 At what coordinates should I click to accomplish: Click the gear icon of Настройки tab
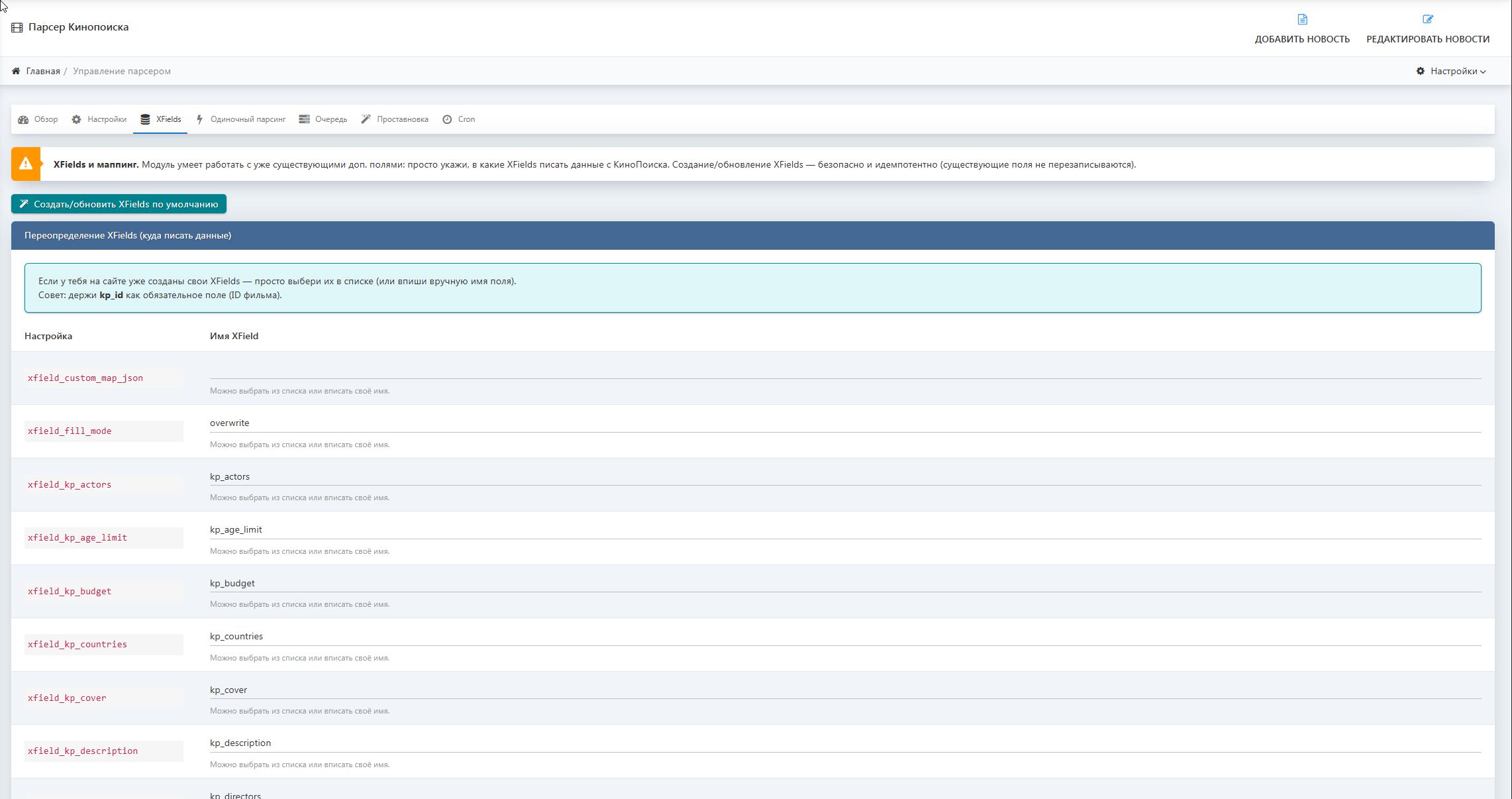[76, 119]
